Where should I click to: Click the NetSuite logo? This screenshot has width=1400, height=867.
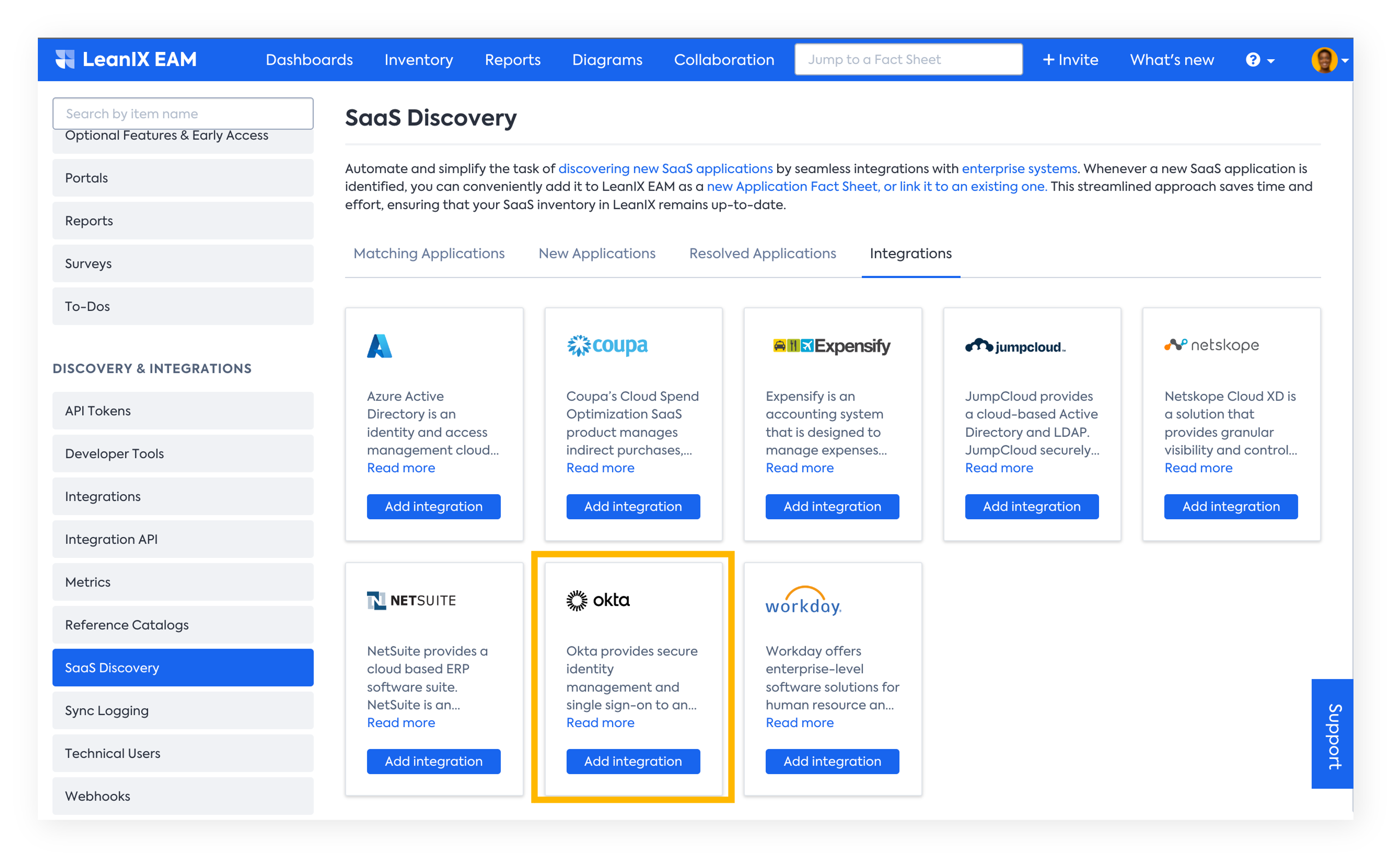[411, 600]
